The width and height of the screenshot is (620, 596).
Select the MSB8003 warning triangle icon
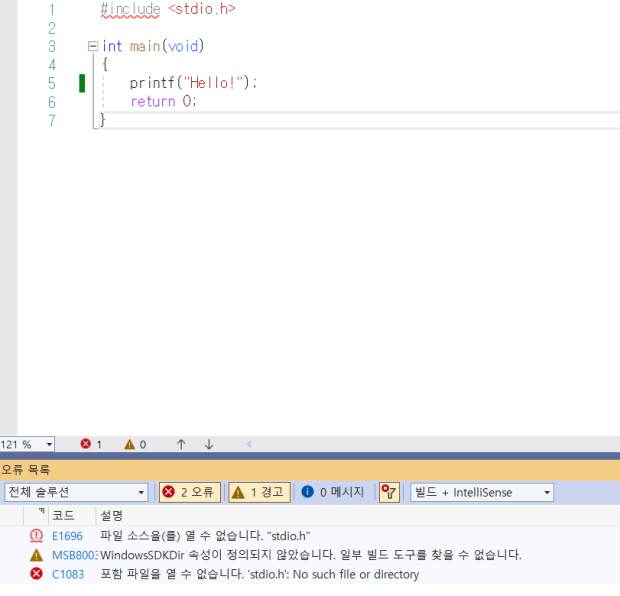[x=37, y=555]
